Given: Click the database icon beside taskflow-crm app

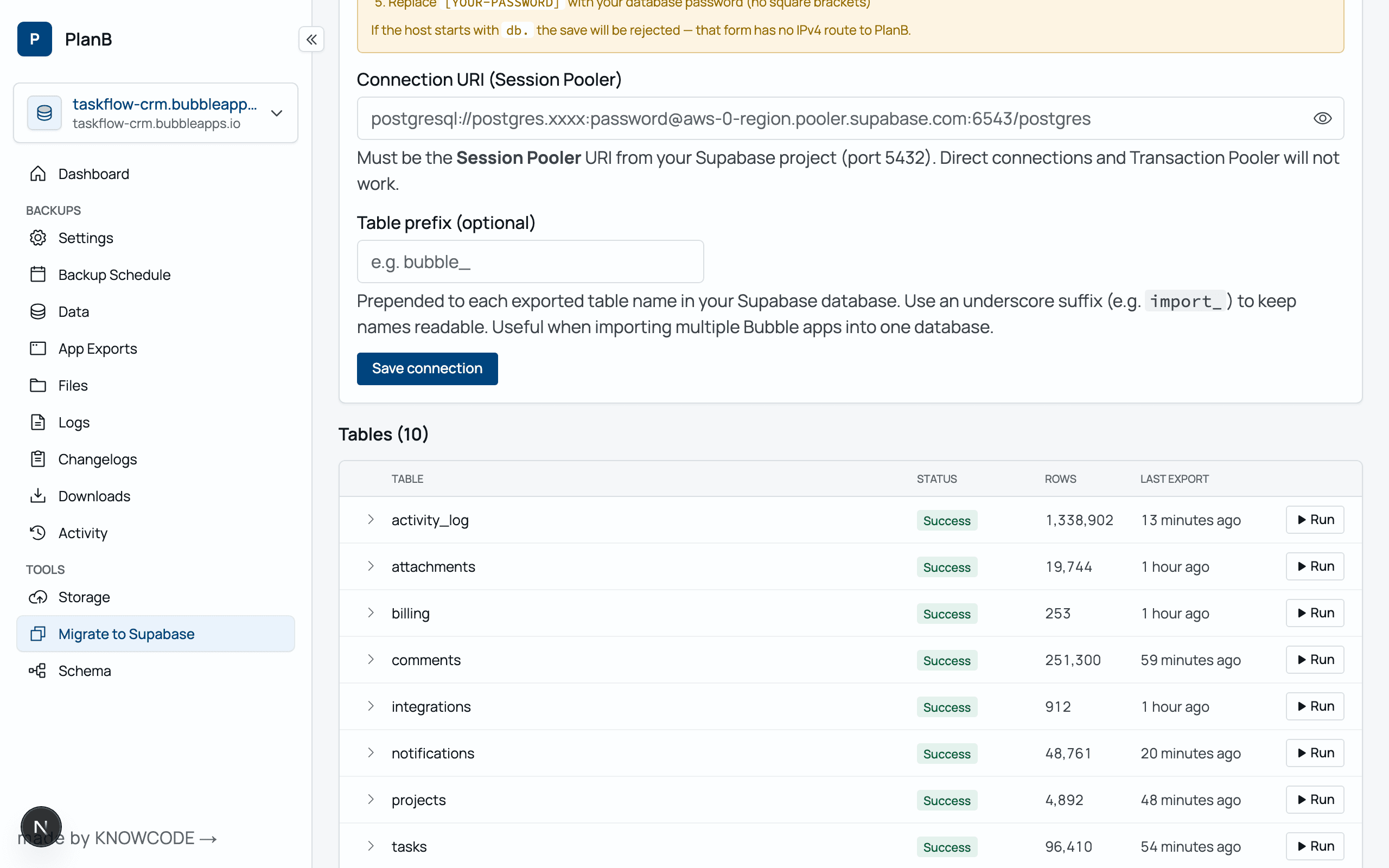Looking at the screenshot, I should [x=44, y=113].
